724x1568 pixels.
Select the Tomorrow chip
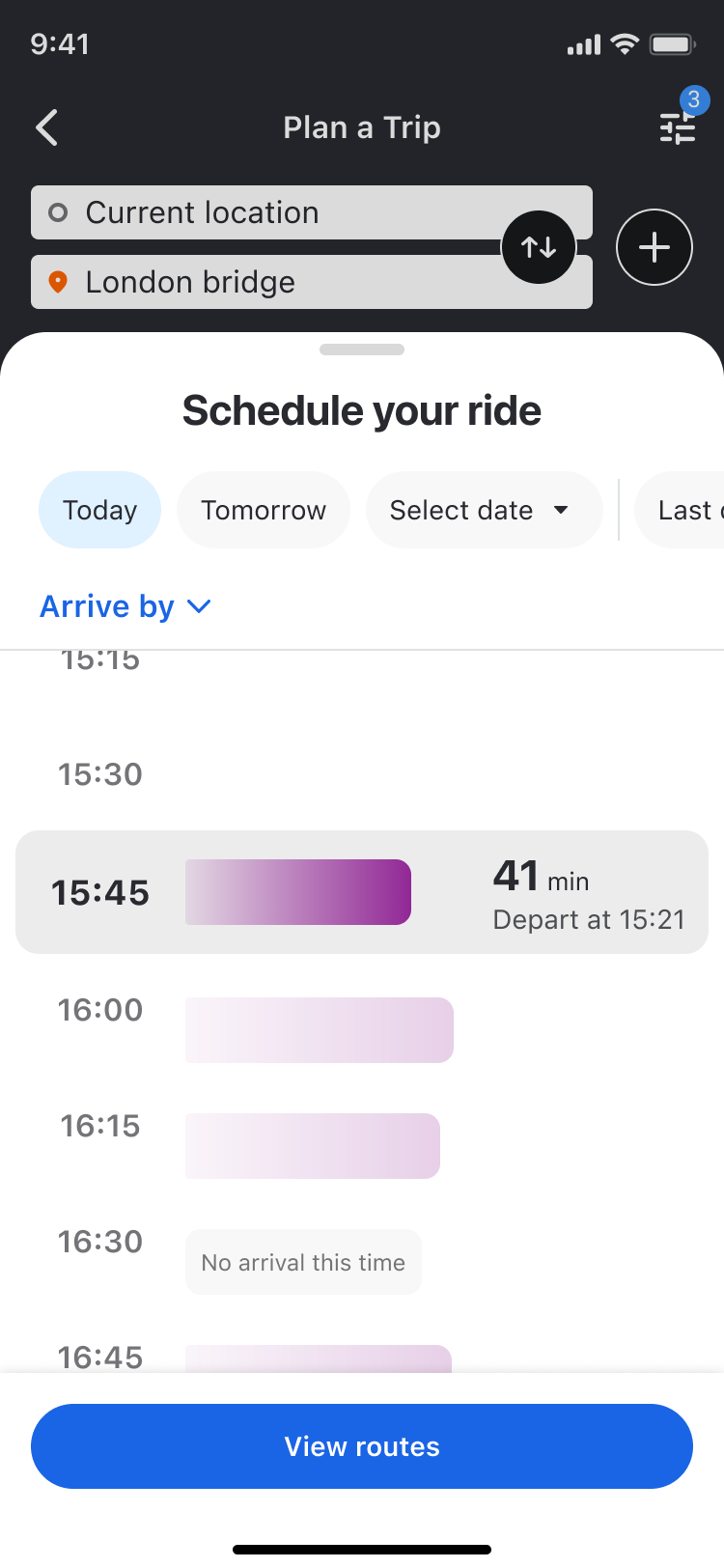tap(264, 510)
